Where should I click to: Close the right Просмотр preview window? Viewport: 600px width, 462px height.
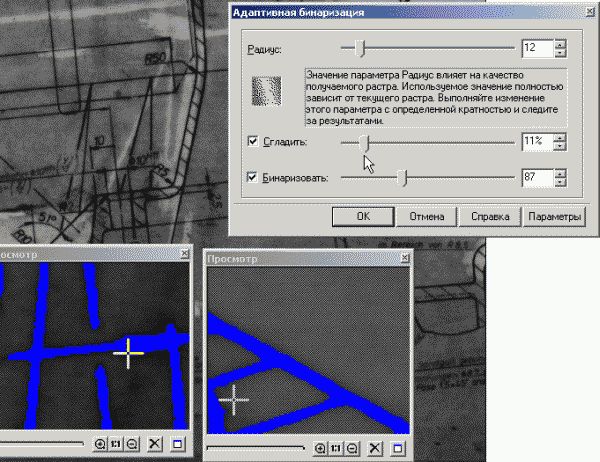point(404,258)
